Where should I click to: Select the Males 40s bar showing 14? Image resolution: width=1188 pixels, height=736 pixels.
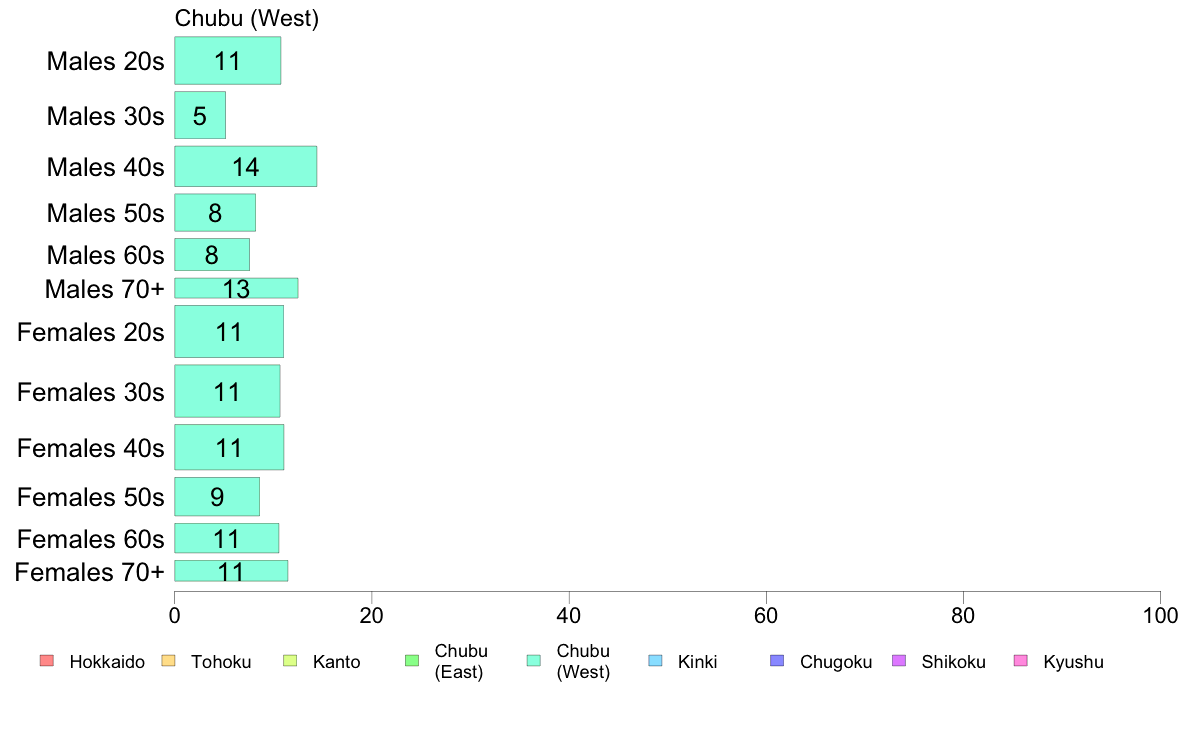(245, 166)
